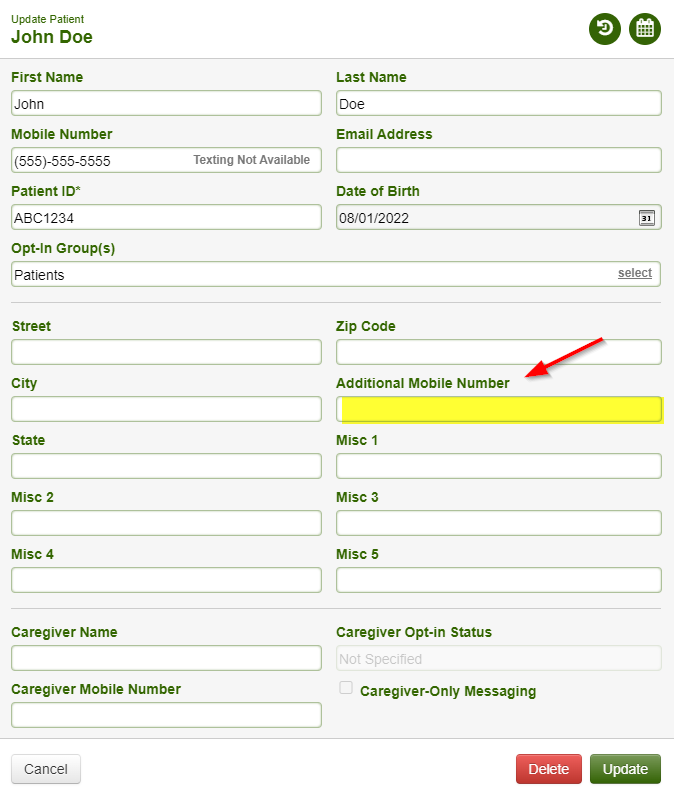Click into the Last Name field
Image resolution: width=674 pixels, height=796 pixels.
coord(498,103)
